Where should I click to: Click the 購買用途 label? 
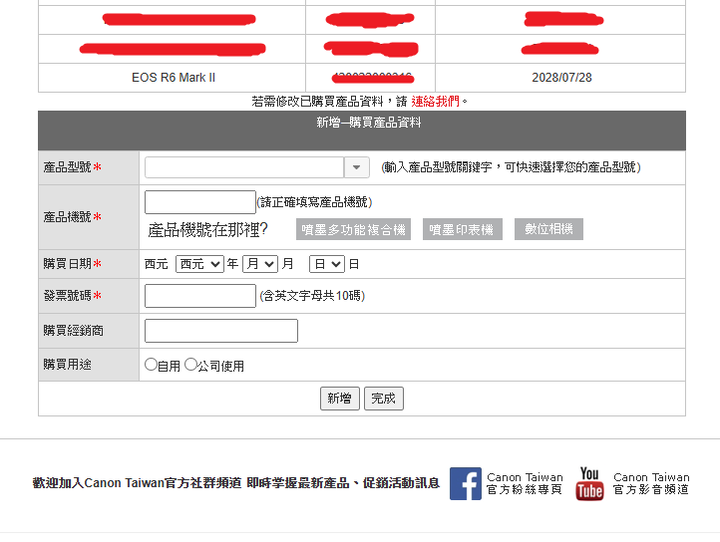click(x=68, y=365)
